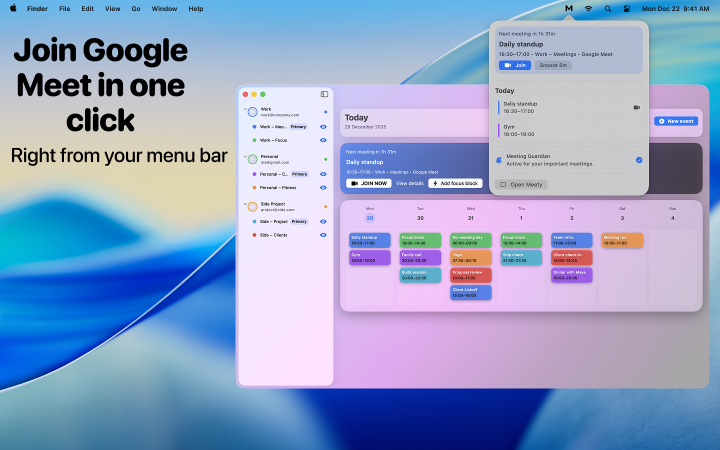Open the Window menu
This screenshot has width=720, height=450.
pos(164,8)
